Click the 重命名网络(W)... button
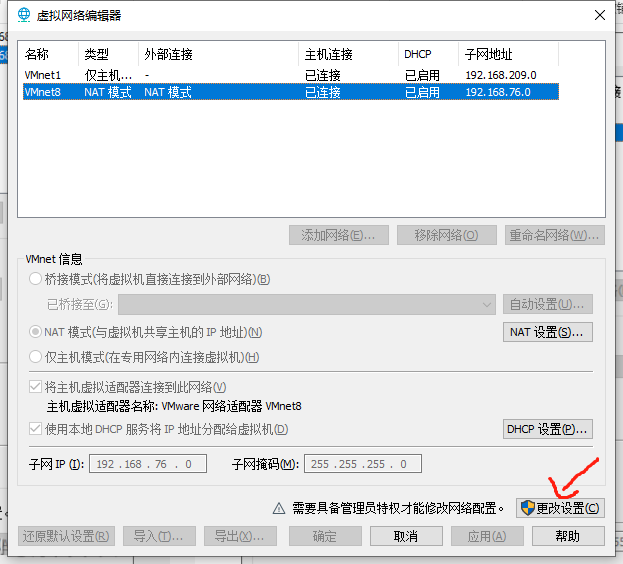 pos(555,235)
